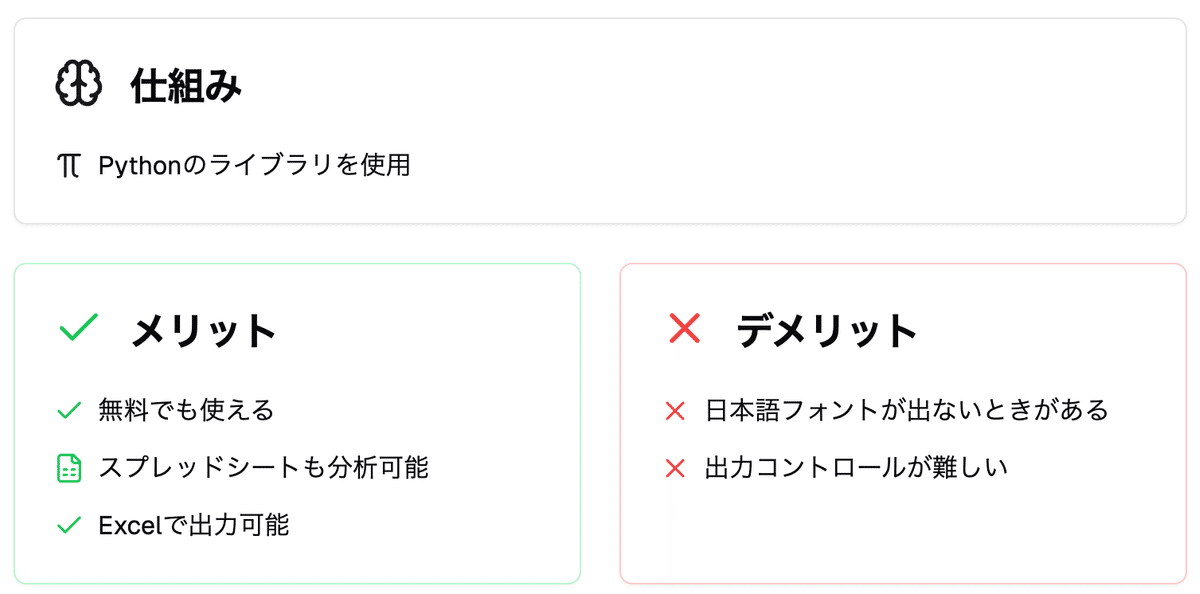Viewport: 1200px width, 594px height.
Task: Click the 無料でも使える list item
Action: (x=186, y=410)
